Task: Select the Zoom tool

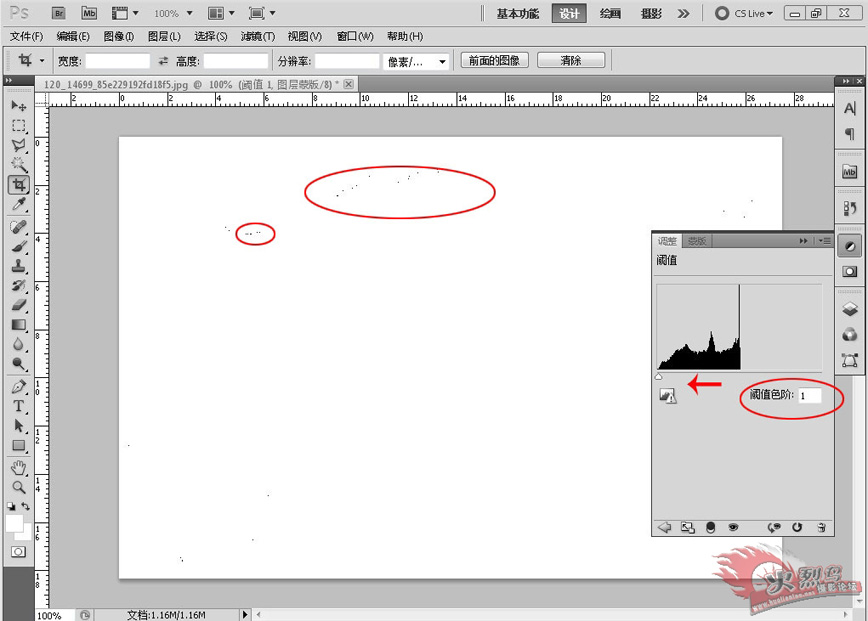Action: 18,487
